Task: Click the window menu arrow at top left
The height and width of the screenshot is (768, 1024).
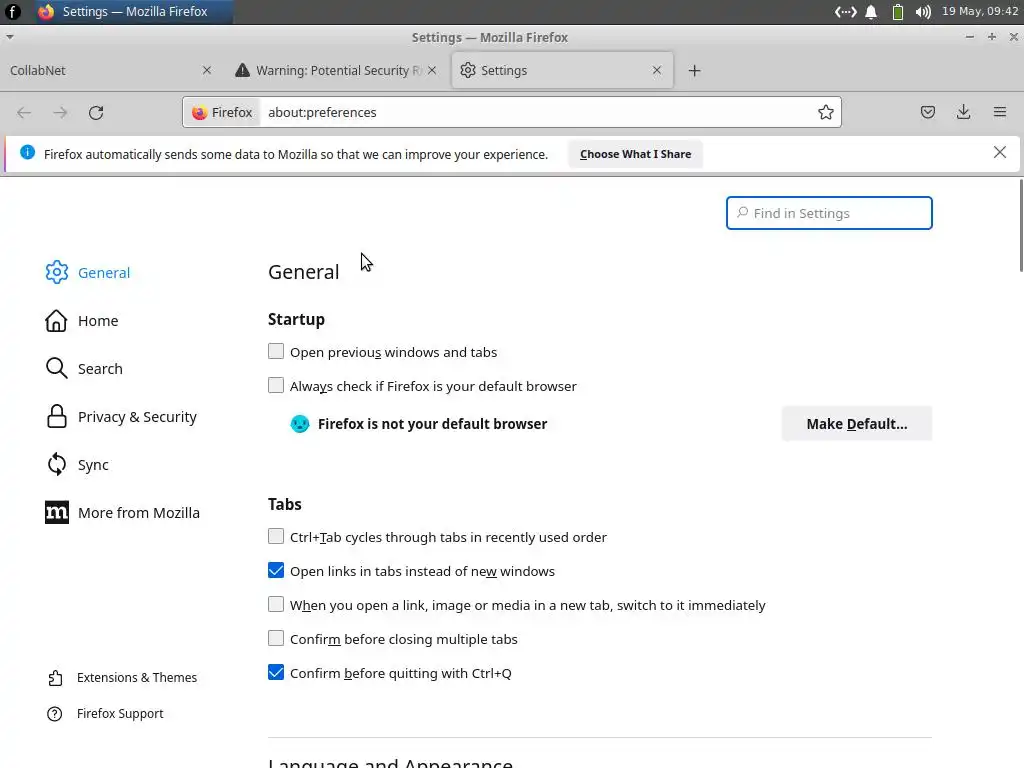Action: [x=10, y=37]
